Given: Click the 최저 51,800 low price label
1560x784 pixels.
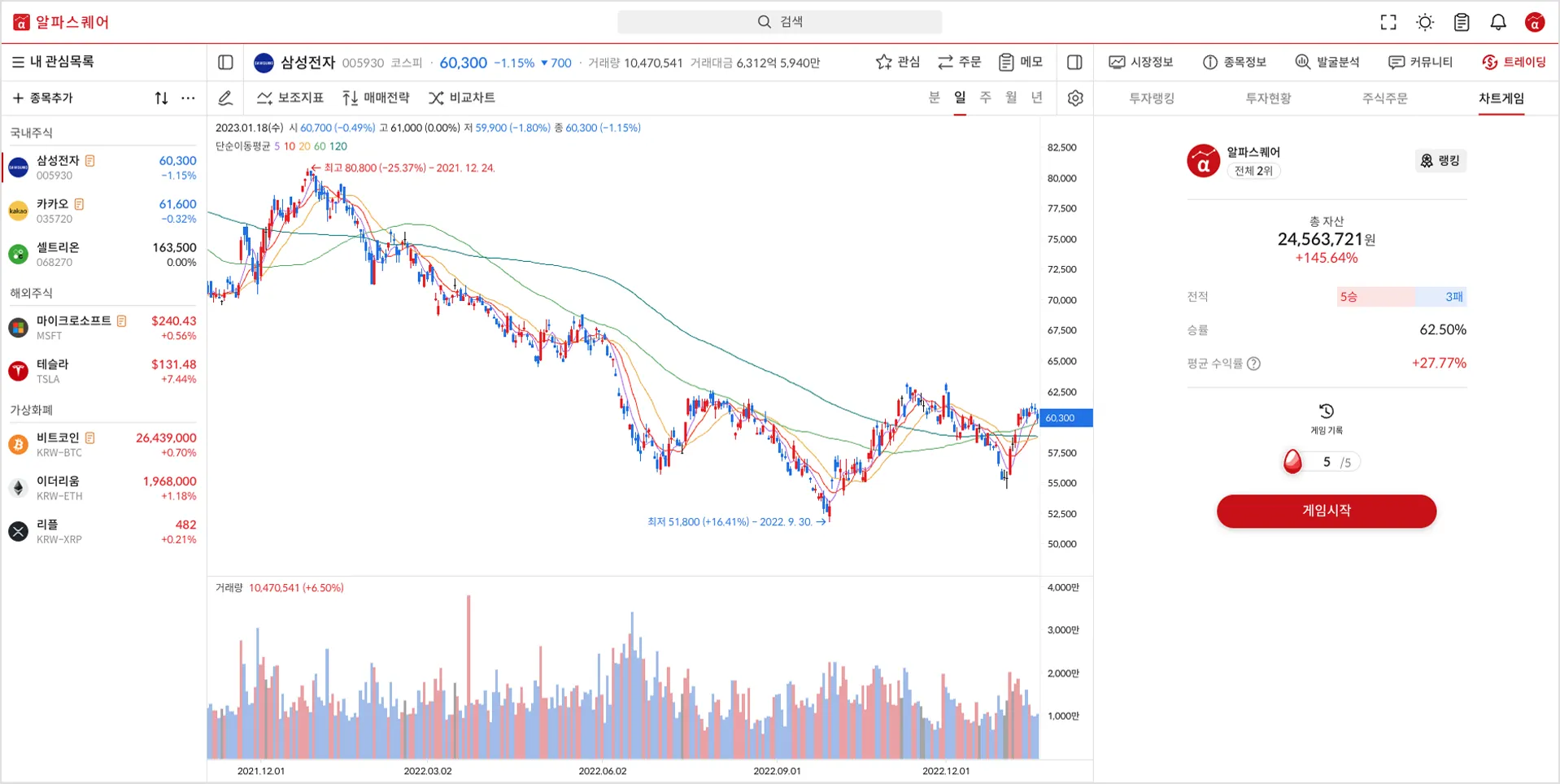Looking at the screenshot, I should coord(737,522).
